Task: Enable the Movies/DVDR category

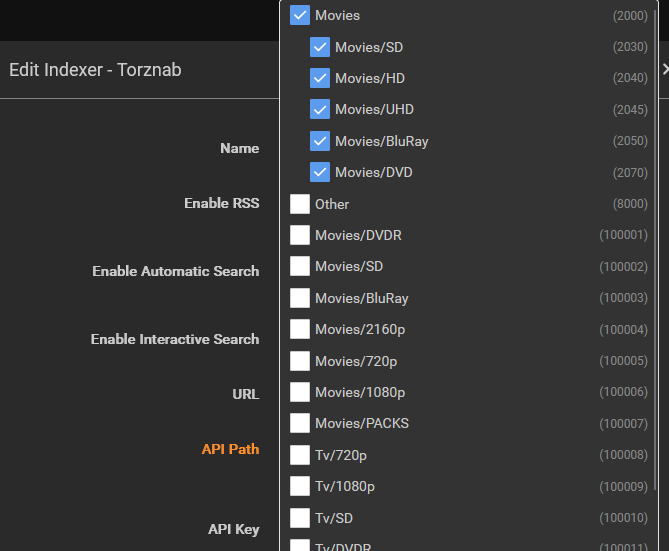Action: click(x=300, y=235)
